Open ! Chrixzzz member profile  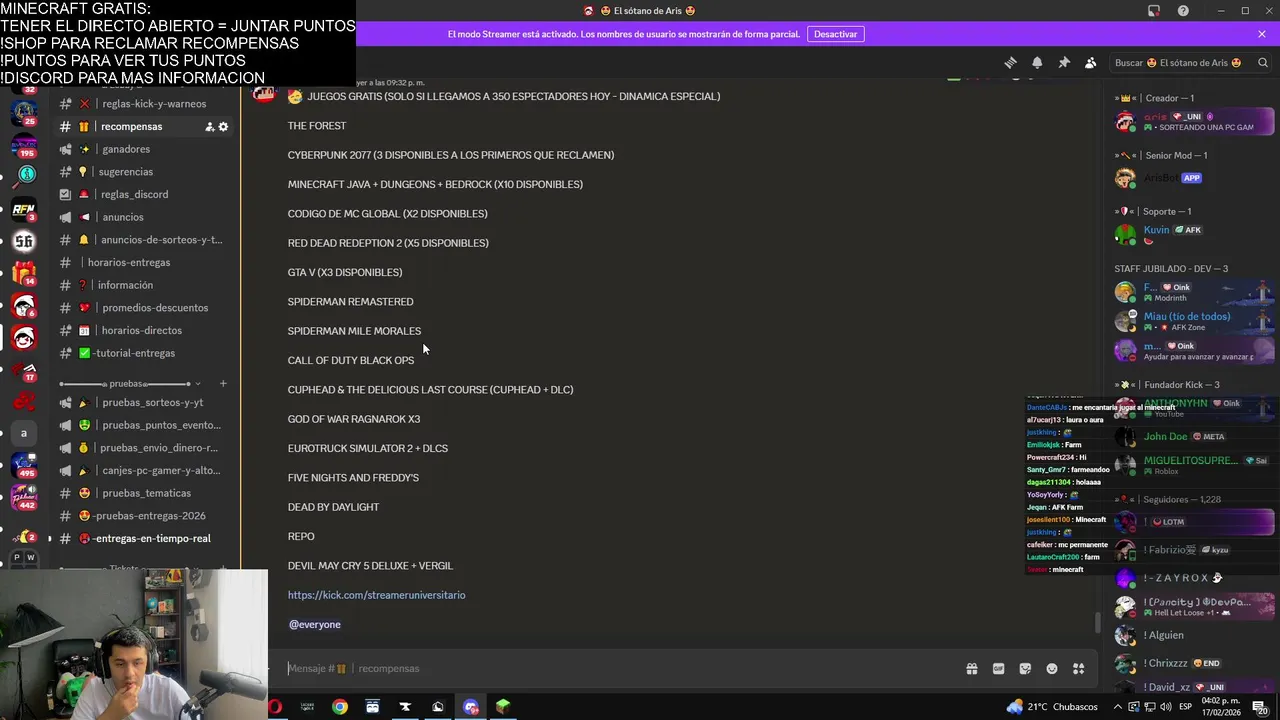pyautogui.click(x=1194, y=663)
